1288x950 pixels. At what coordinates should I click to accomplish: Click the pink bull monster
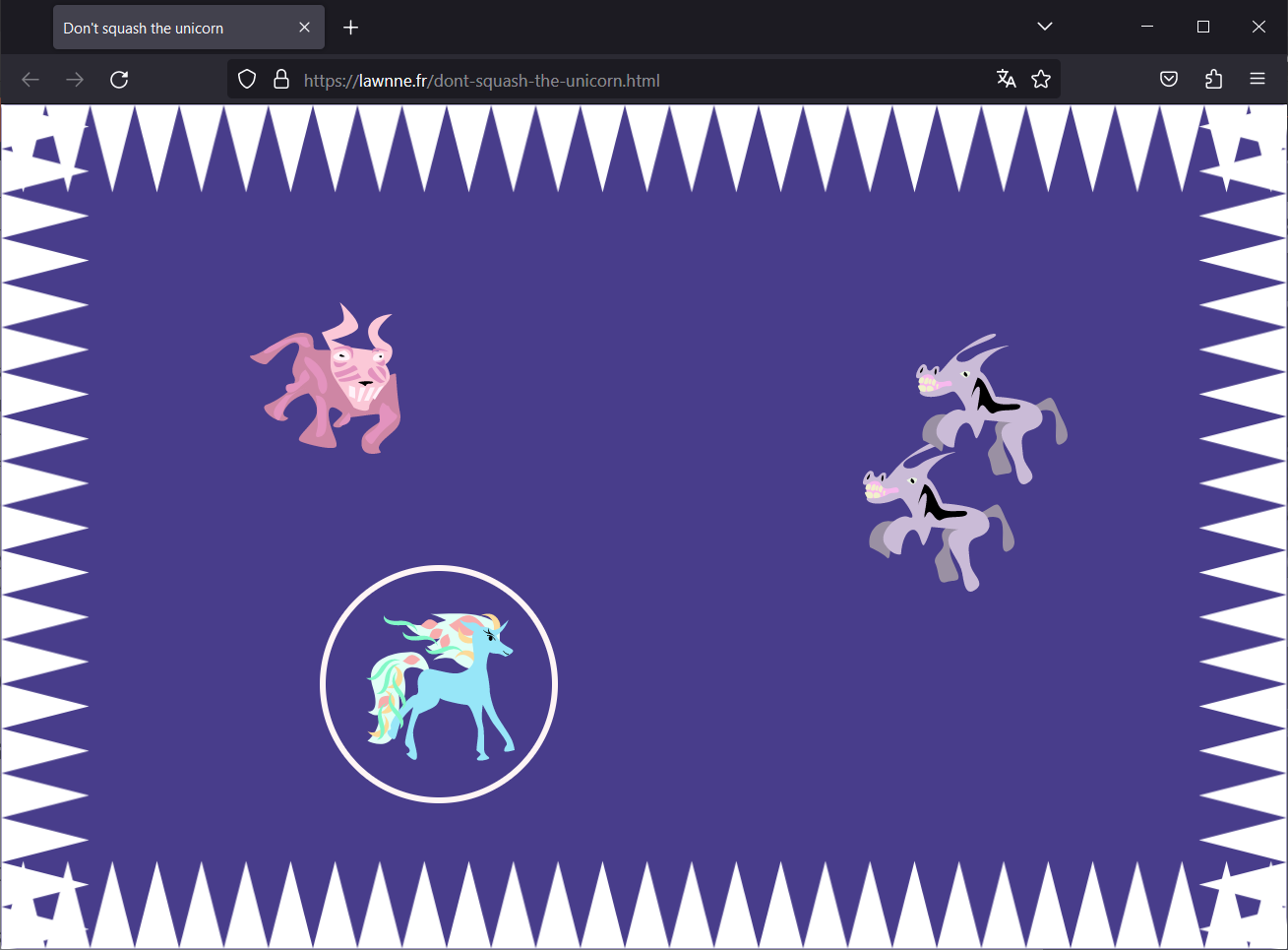tap(327, 379)
